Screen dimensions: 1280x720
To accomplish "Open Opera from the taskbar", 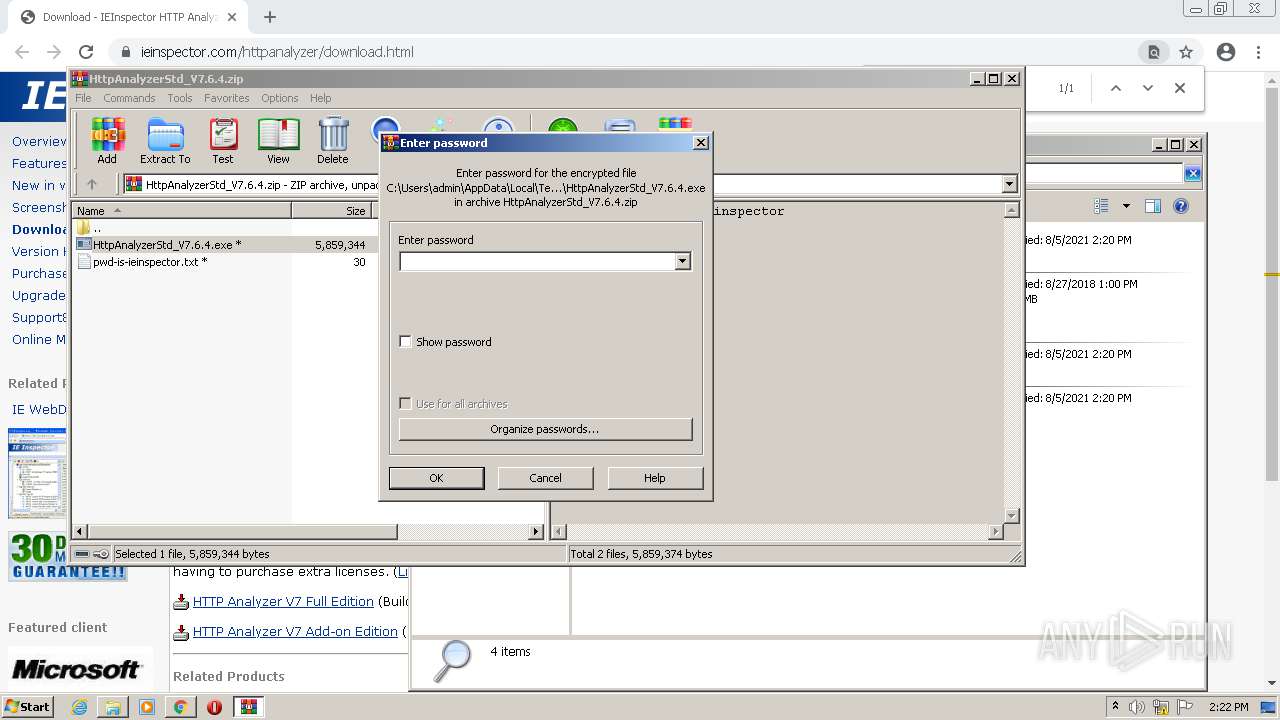I will coord(214,707).
